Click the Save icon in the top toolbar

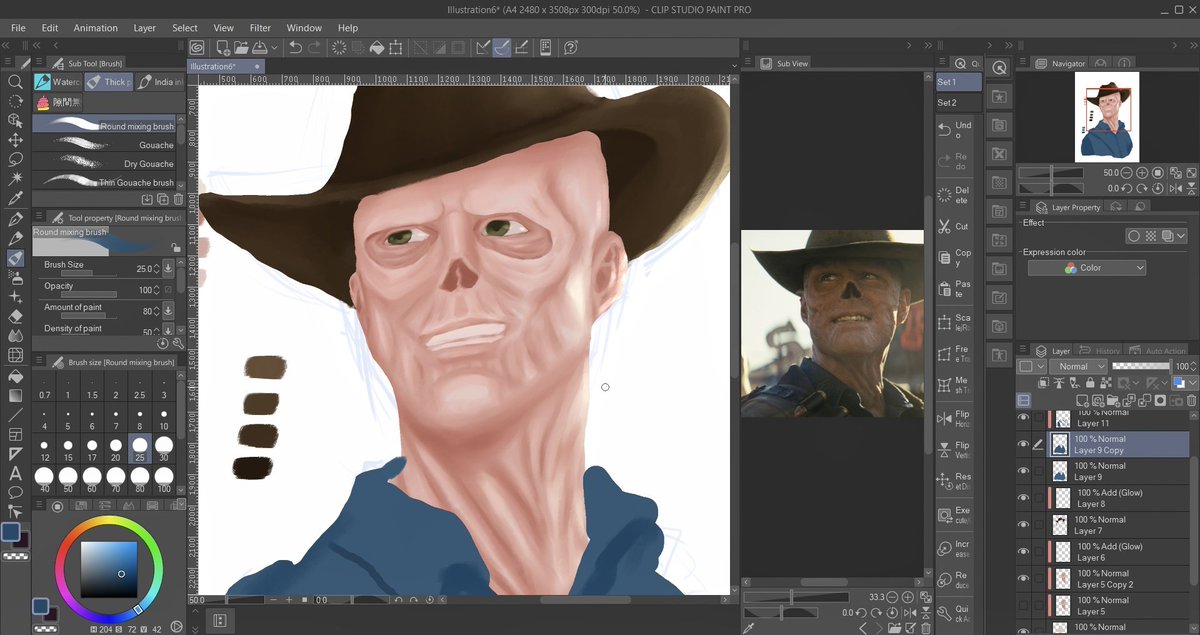click(x=261, y=47)
